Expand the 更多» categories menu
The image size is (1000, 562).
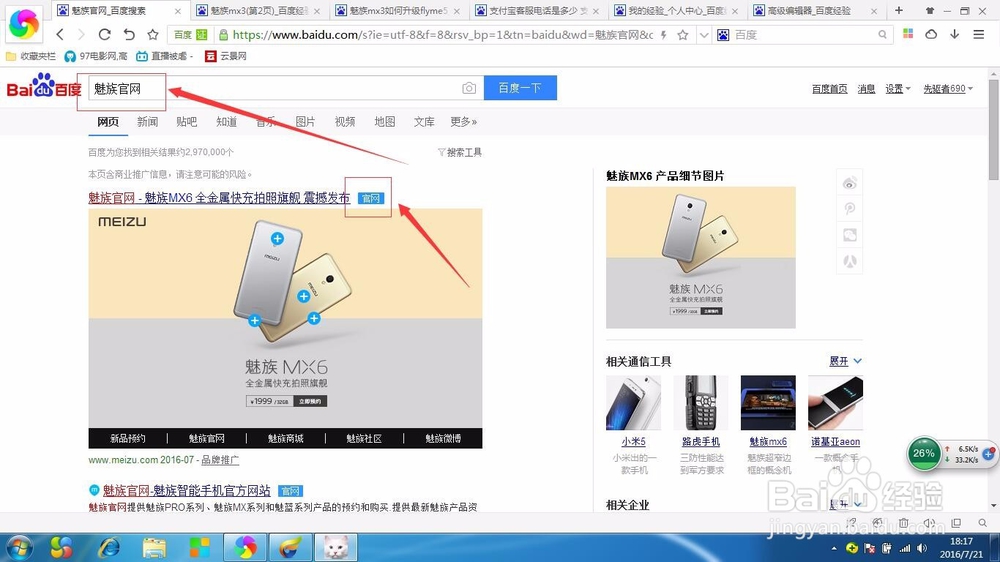click(464, 121)
